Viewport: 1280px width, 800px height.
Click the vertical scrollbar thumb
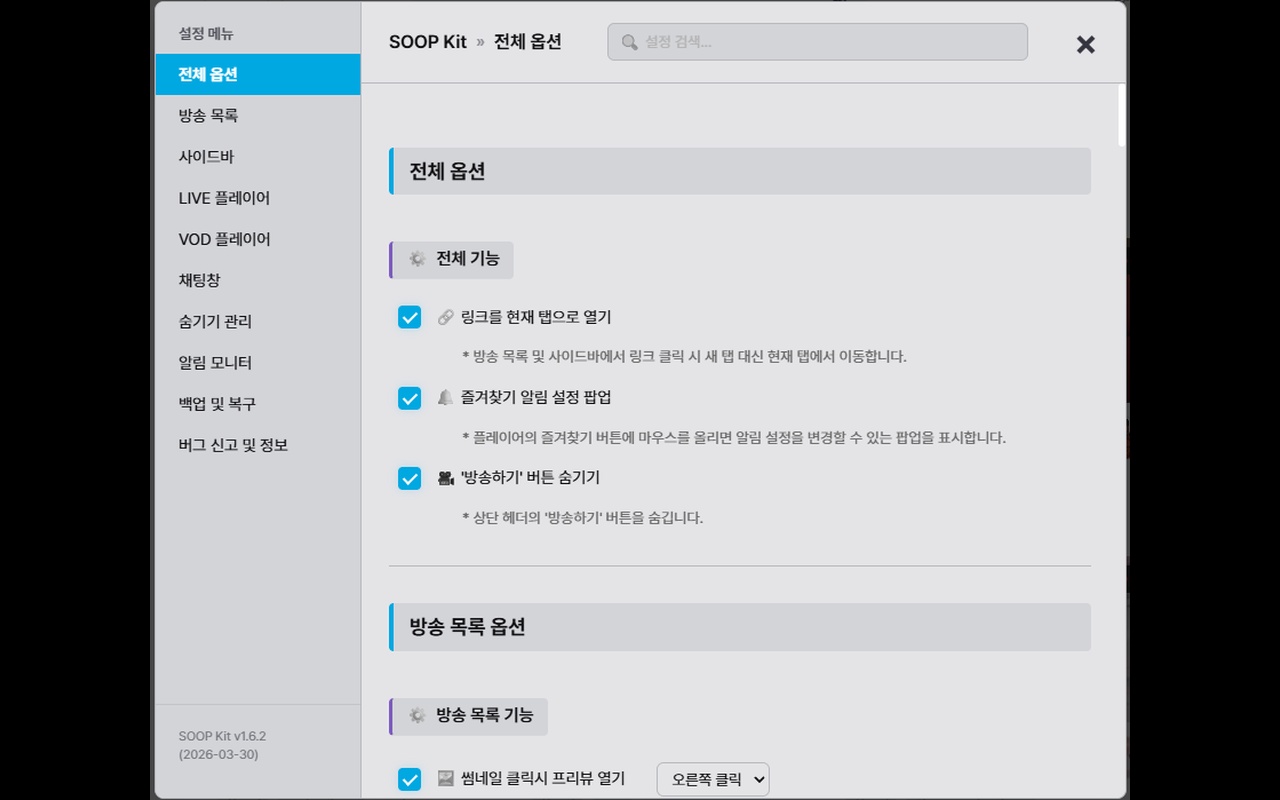point(1122,115)
